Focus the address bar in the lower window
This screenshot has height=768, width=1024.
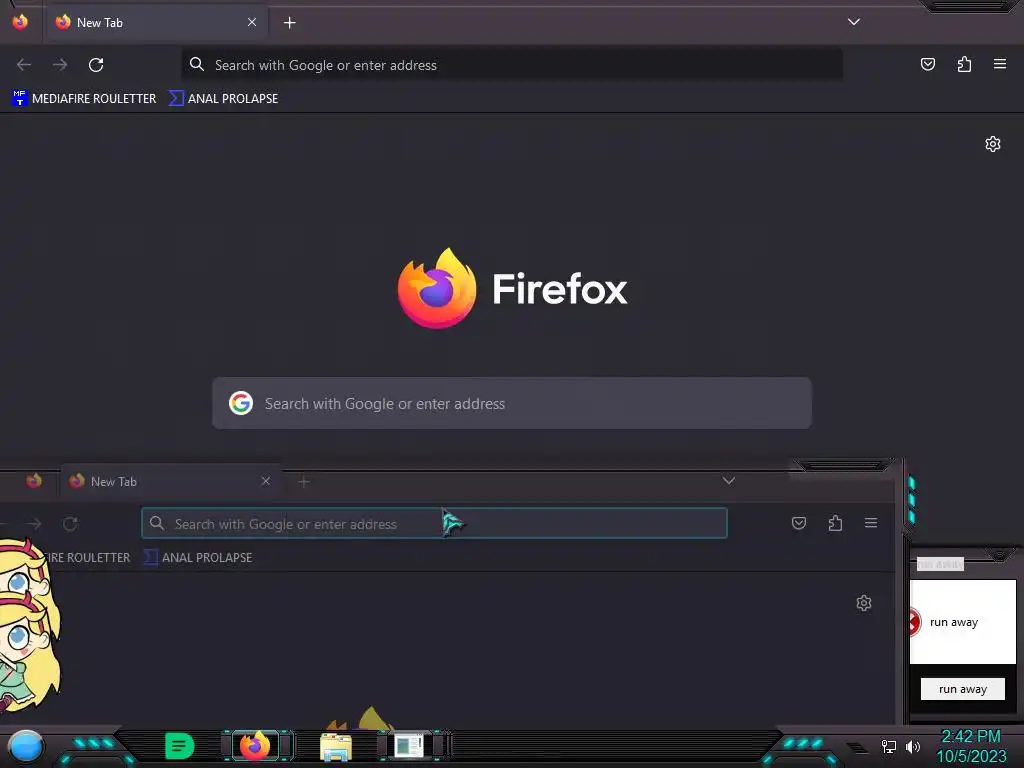(x=434, y=523)
